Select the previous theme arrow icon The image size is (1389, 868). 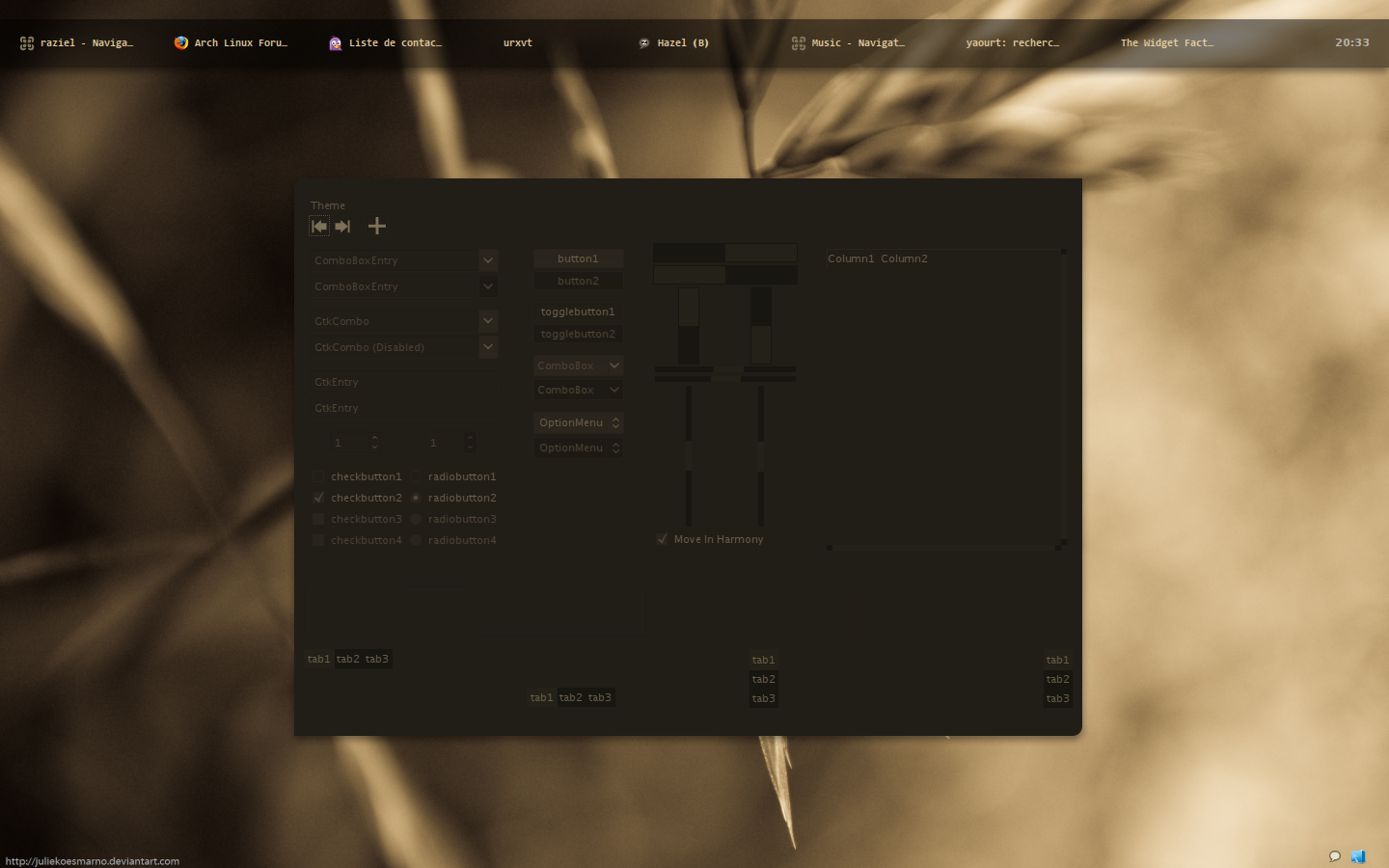click(x=319, y=226)
